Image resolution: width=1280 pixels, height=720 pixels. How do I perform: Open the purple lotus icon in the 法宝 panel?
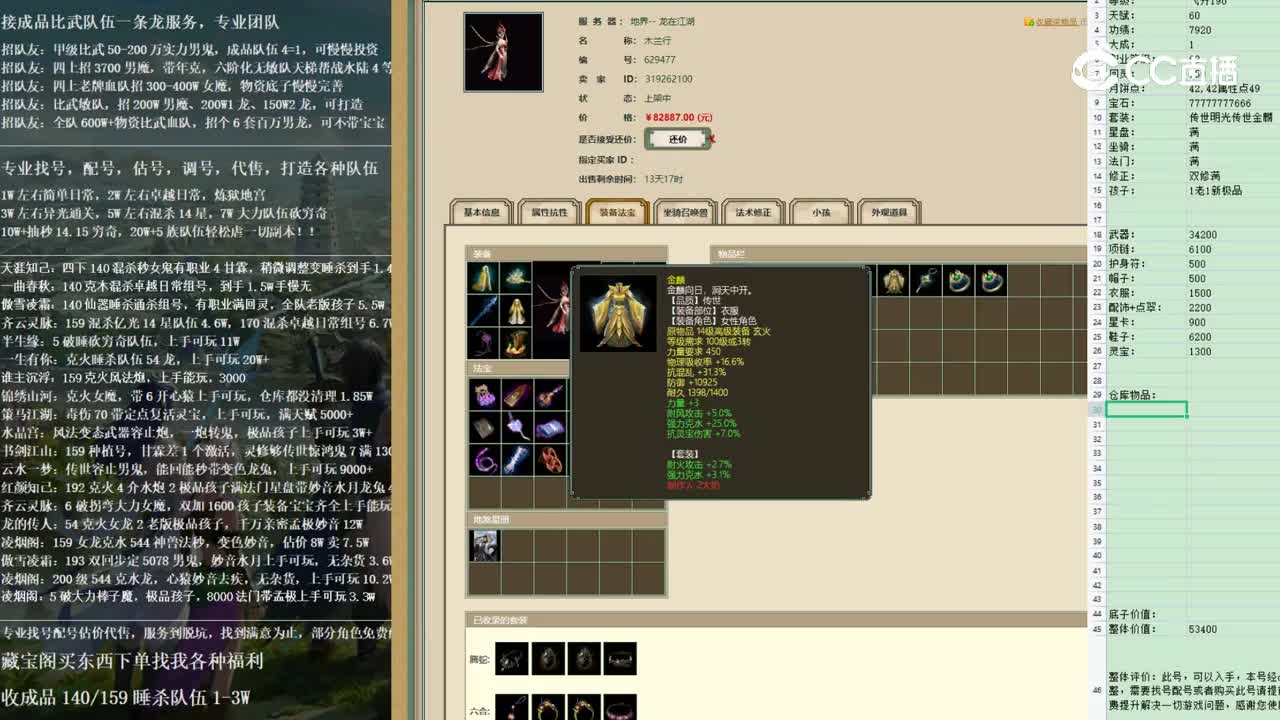484,392
